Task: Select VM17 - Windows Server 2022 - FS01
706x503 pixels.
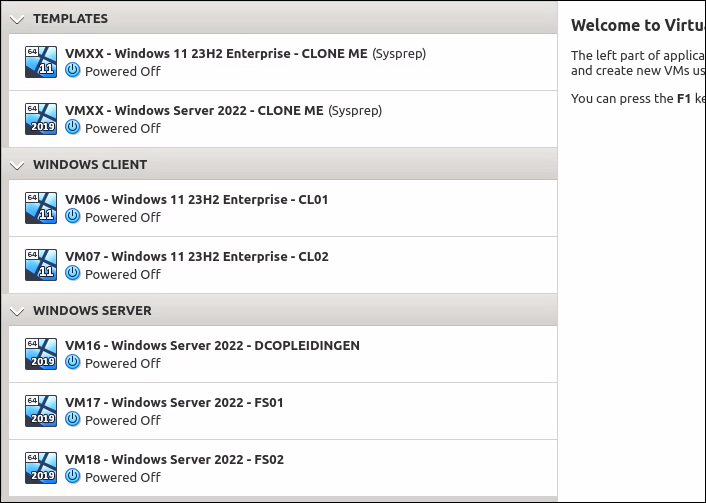Action: click(283, 411)
